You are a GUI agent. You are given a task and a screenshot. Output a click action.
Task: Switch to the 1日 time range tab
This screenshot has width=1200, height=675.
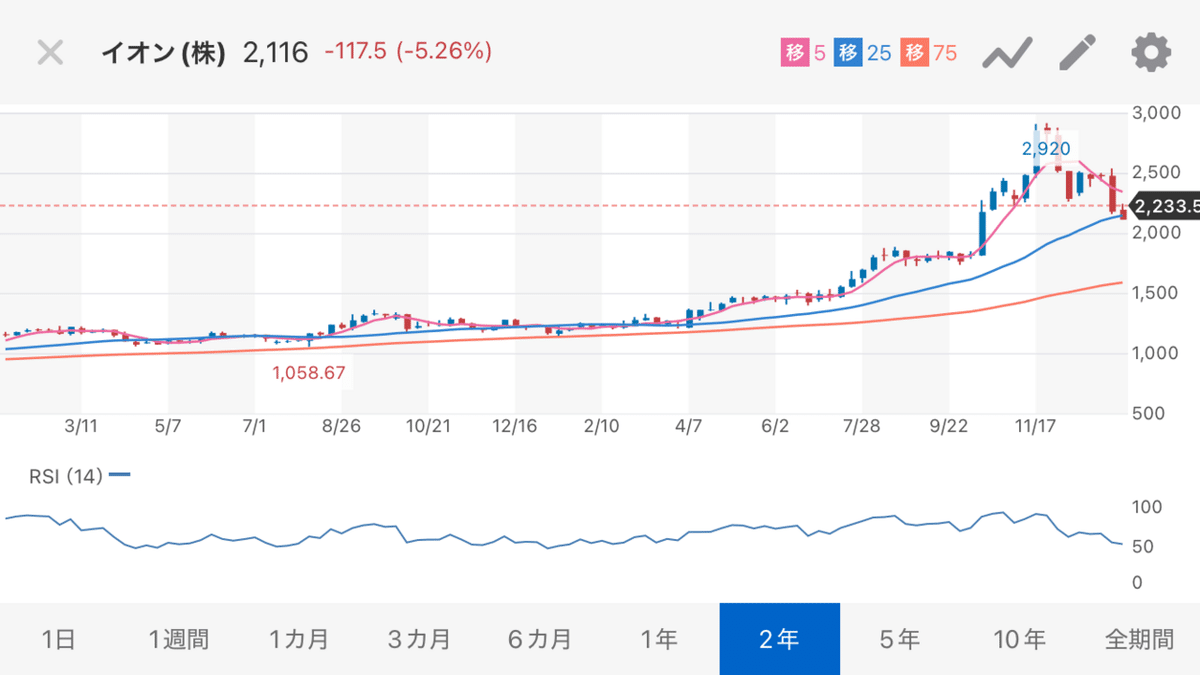(x=60, y=637)
